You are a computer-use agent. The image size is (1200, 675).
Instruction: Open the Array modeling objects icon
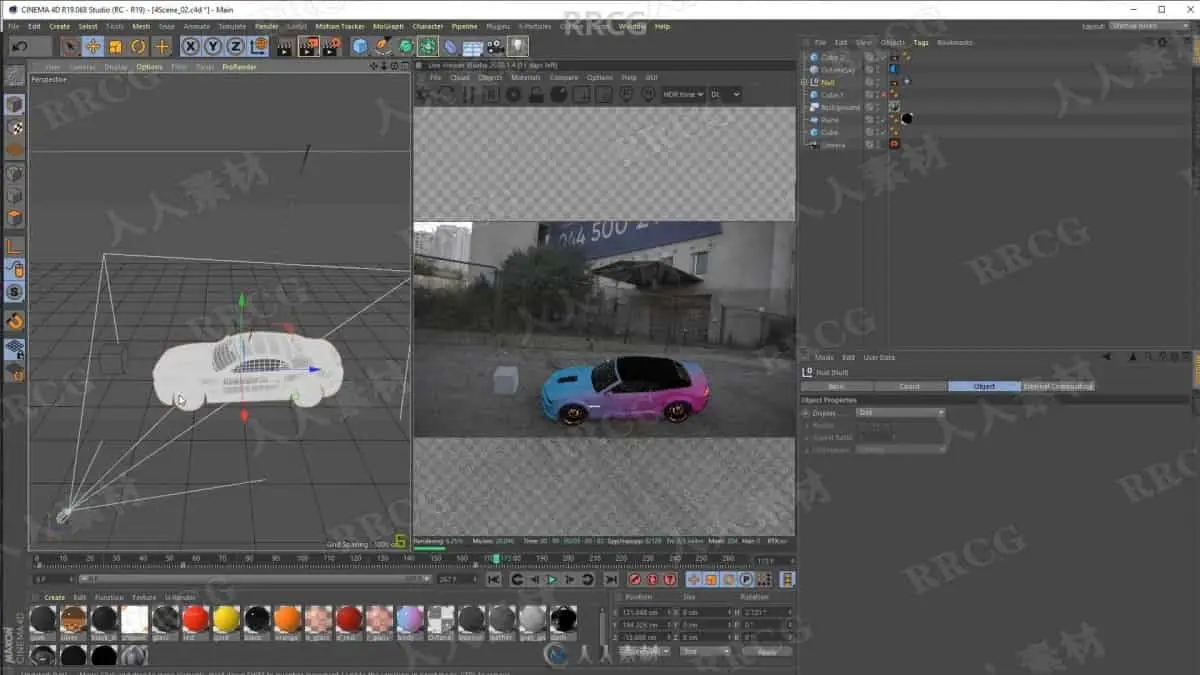pos(428,46)
